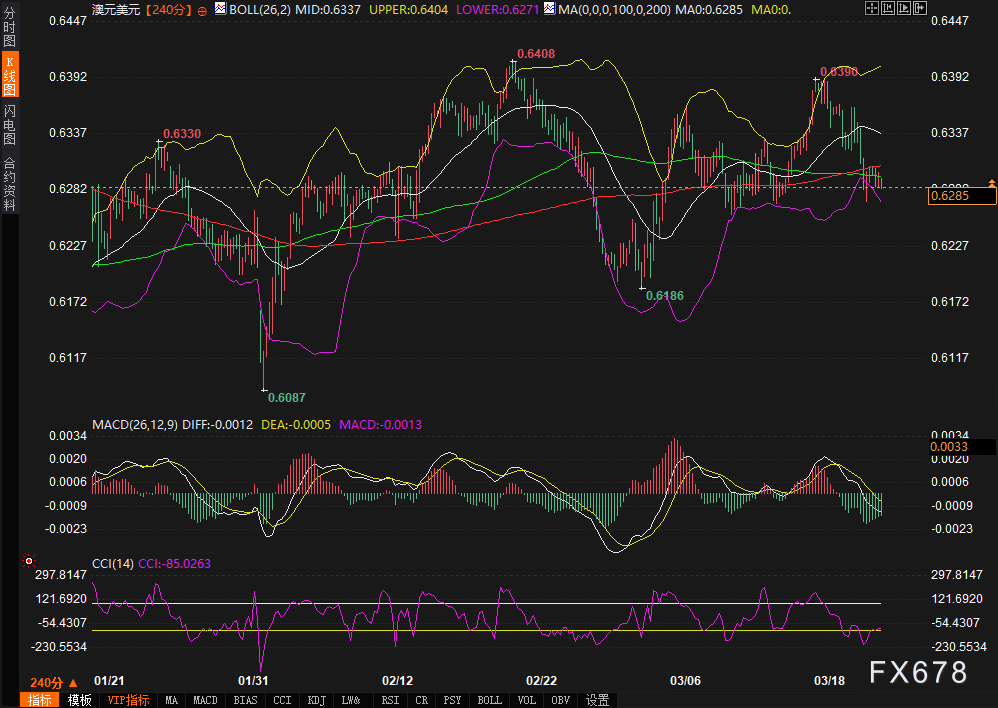Click the 0.6390 high price marker
Viewport: 998px width, 708px height.
(x=839, y=71)
